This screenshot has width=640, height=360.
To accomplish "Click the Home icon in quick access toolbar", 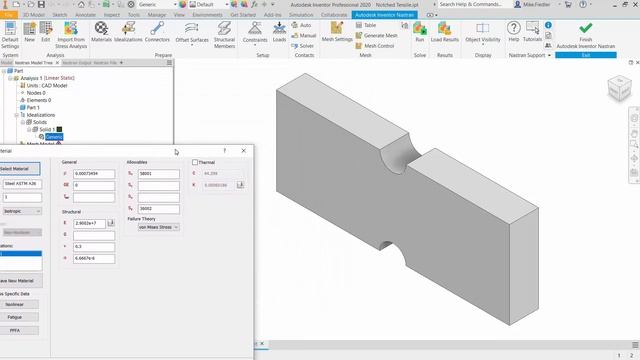I will (81, 4).
